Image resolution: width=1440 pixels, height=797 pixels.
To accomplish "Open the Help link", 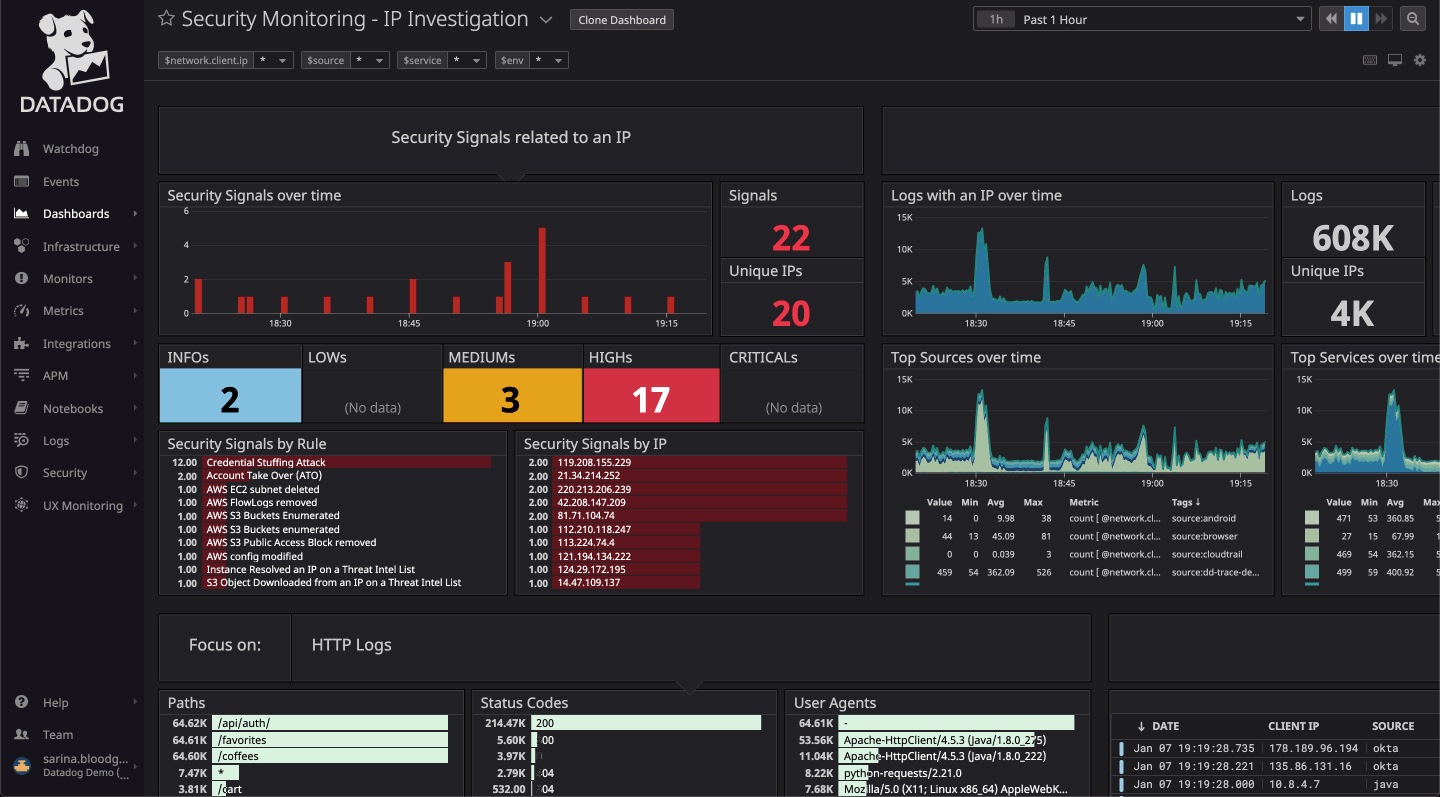I will pyautogui.click(x=58, y=701).
